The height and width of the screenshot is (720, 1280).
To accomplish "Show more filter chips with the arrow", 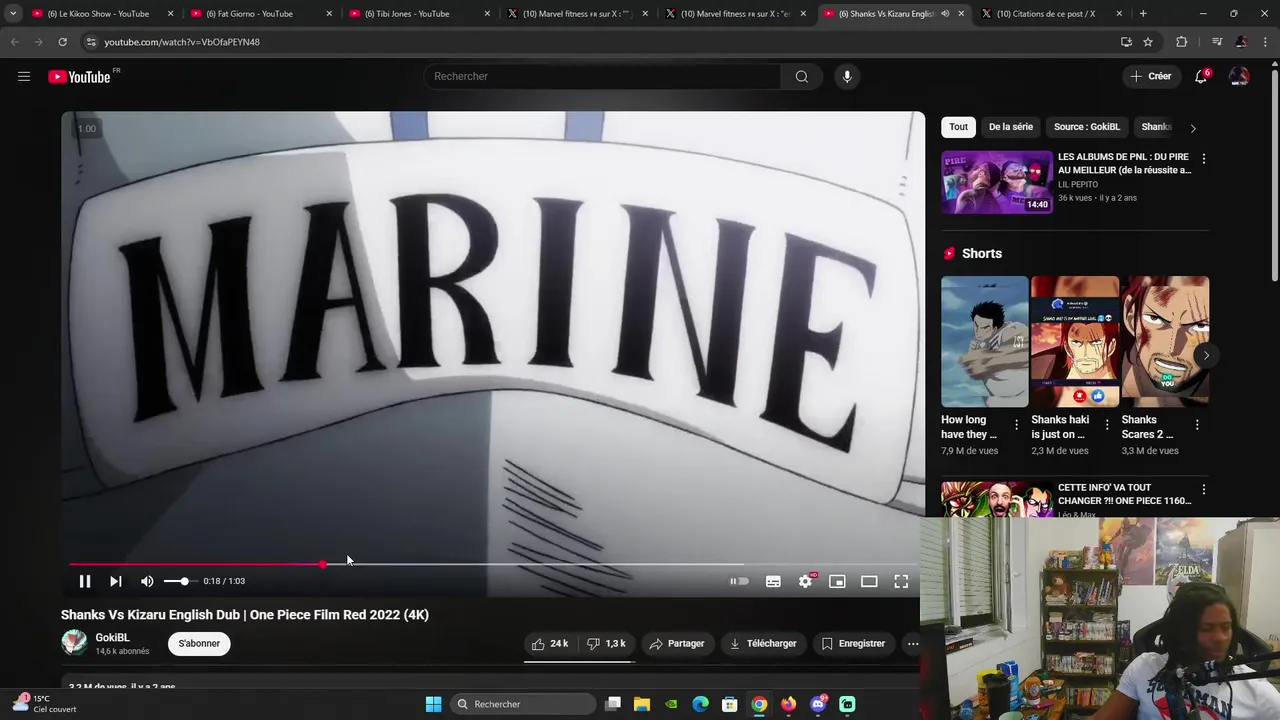I will tap(1192, 128).
